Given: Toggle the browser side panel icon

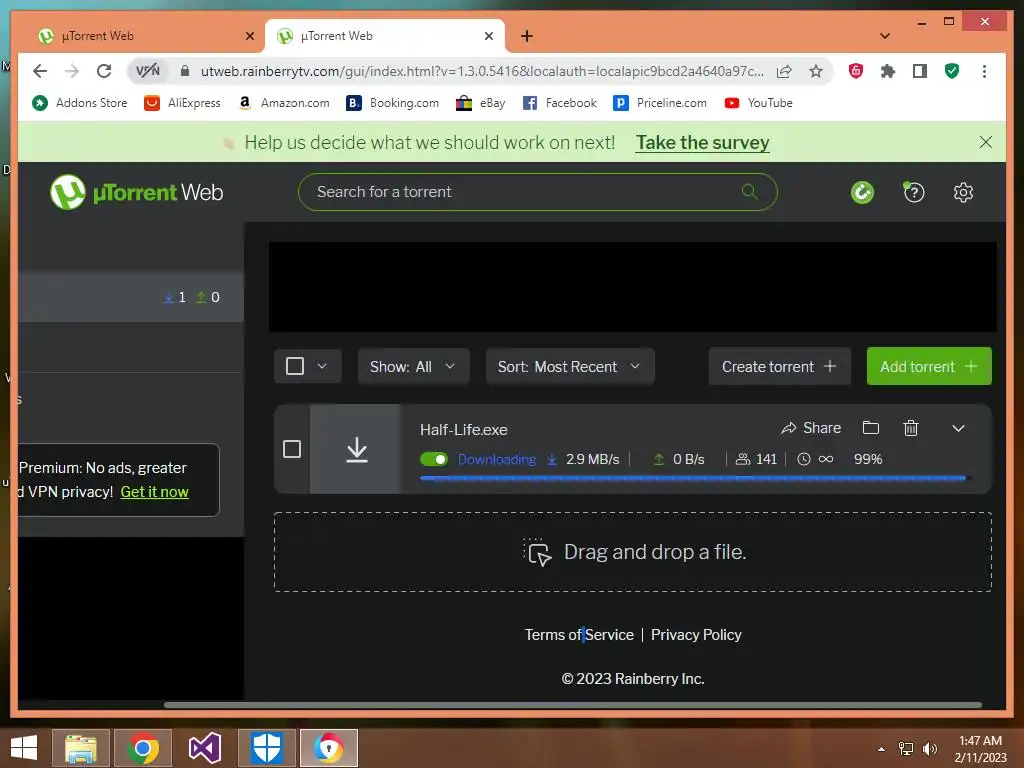Looking at the screenshot, I should coord(920,71).
